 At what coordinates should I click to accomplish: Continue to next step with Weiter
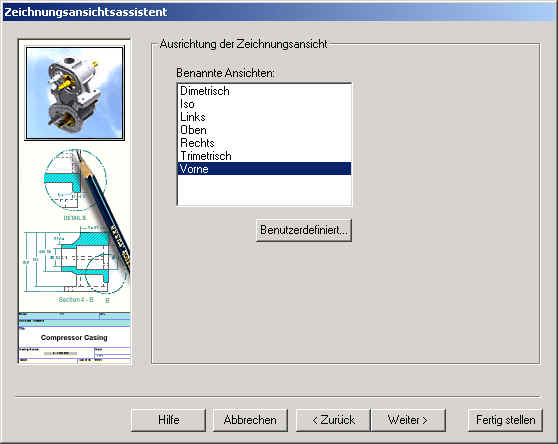408,420
